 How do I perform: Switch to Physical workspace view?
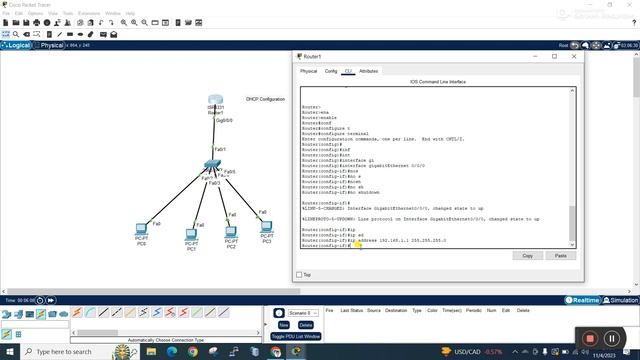49,45
